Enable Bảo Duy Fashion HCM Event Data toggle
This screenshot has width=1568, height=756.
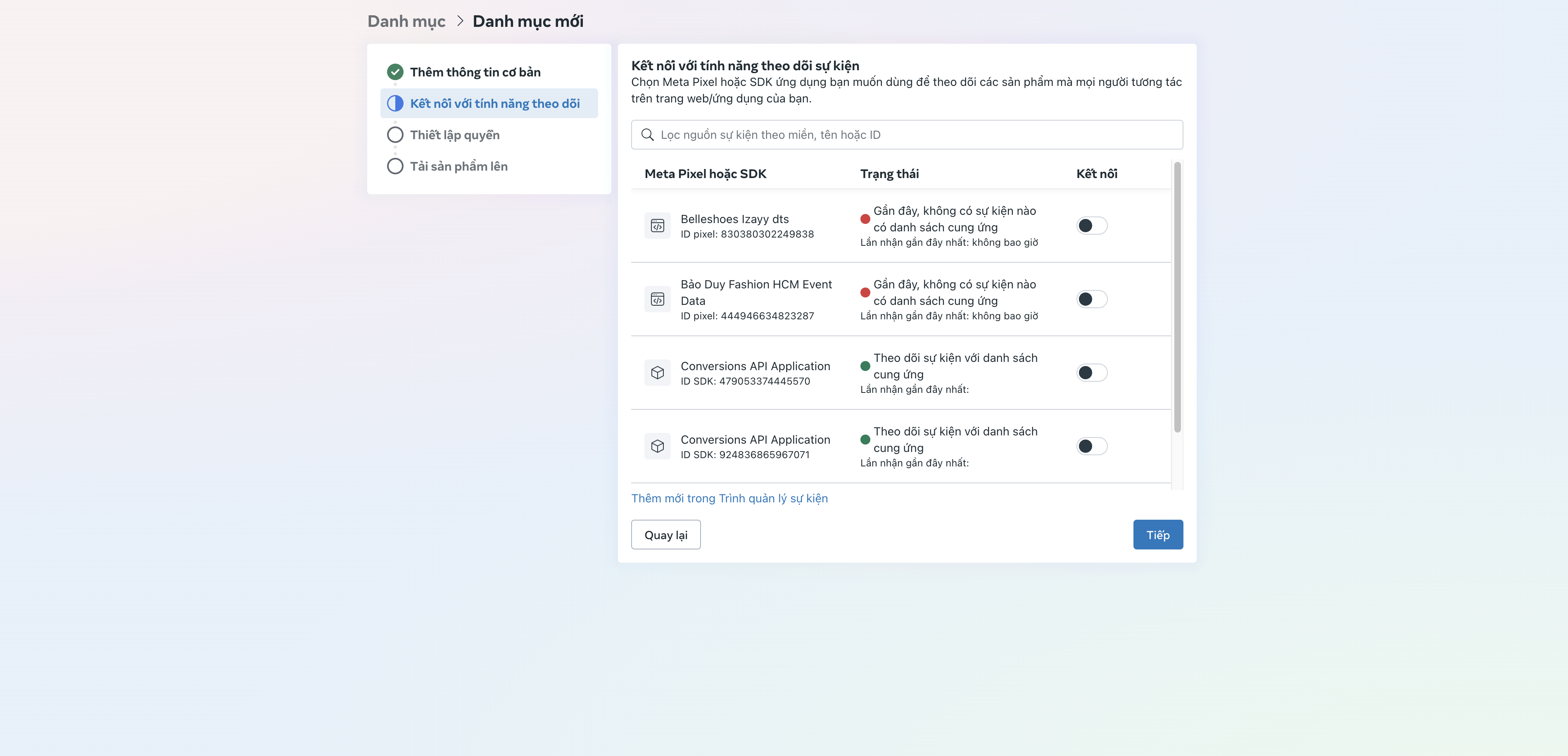[1091, 300]
